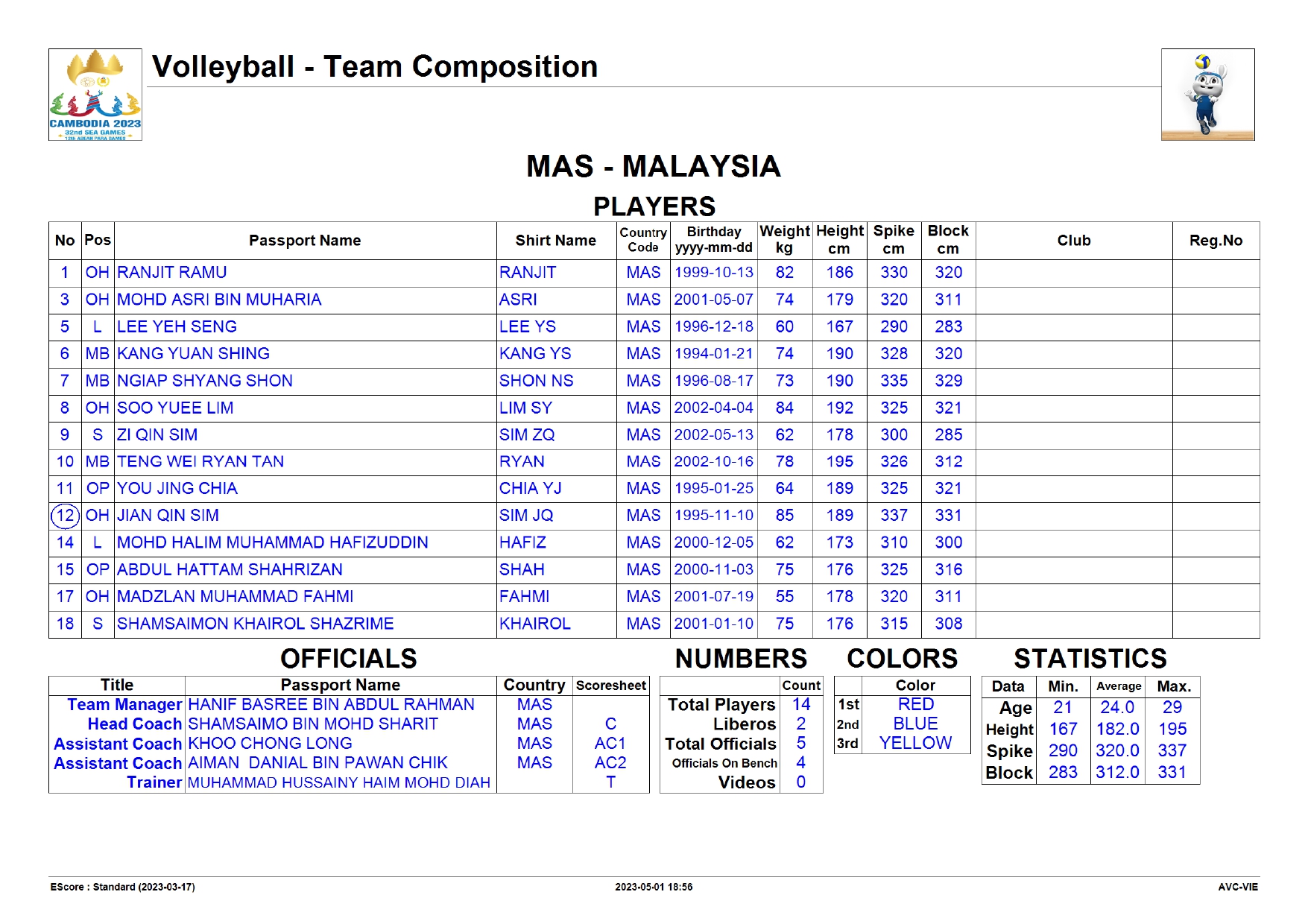The width and height of the screenshot is (1308, 924).
Task: Click 'Total Players' count 14
Action: tap(801, 705)
